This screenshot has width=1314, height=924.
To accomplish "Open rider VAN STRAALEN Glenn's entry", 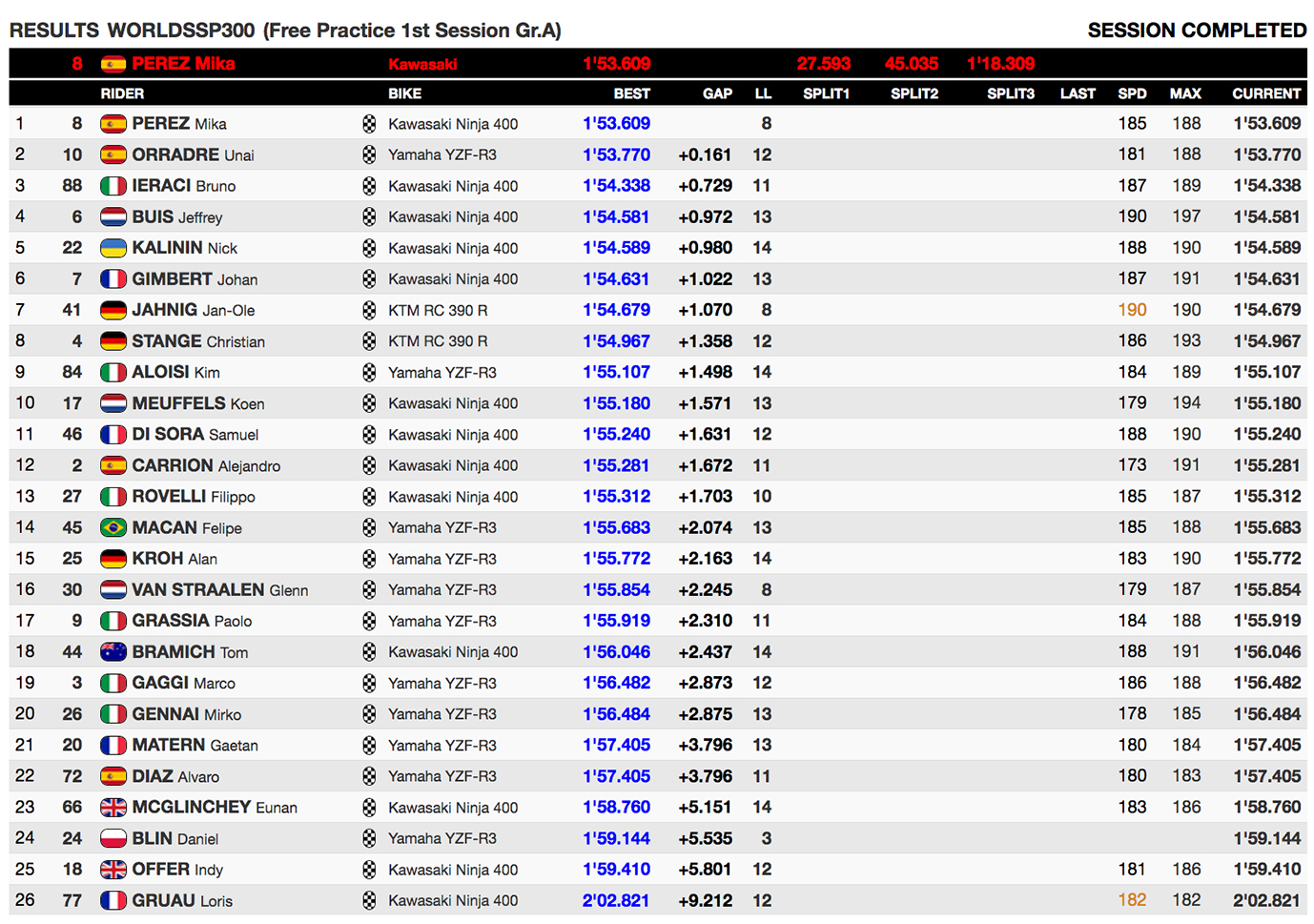I will (x=220, y=589).
